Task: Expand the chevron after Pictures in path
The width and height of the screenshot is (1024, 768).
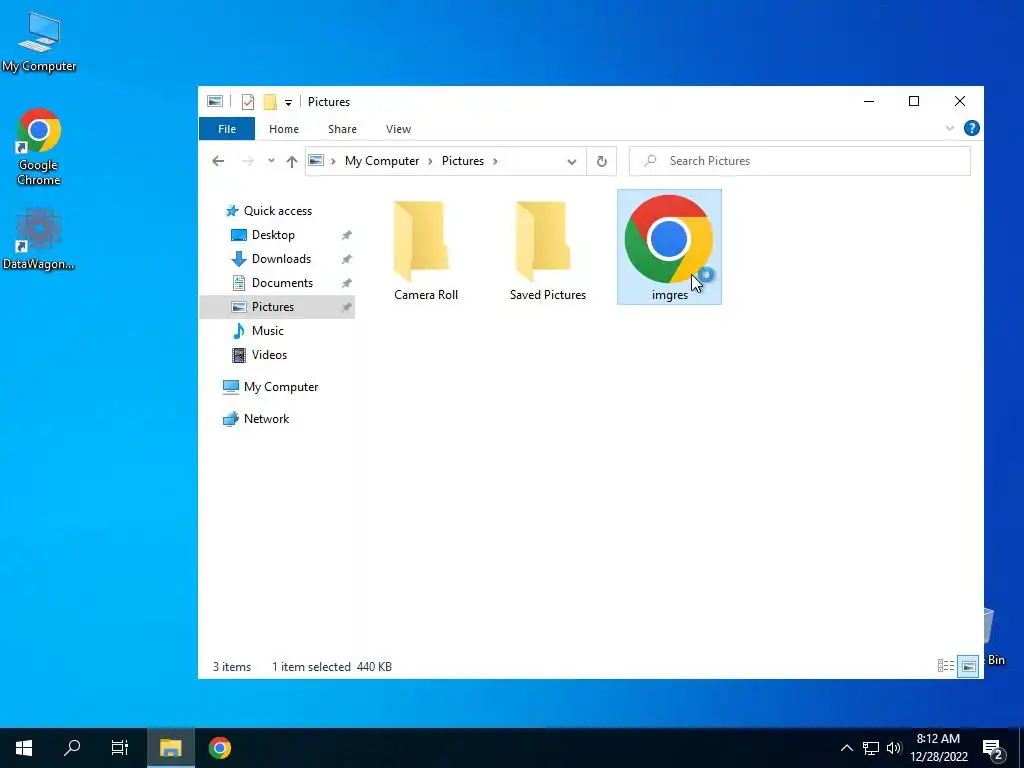Action: tap(495, 161)
